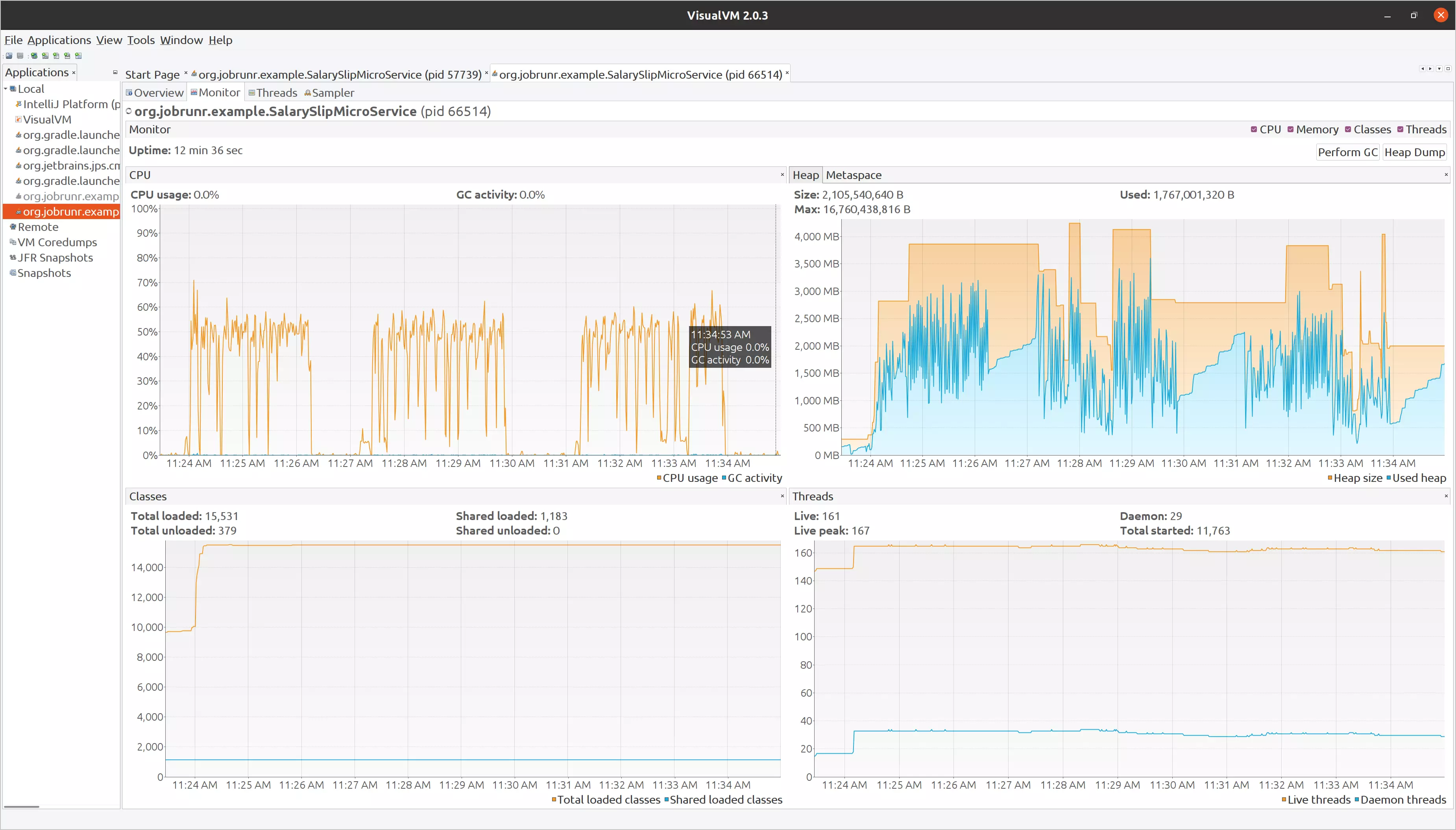Open the document tabs list dropdown
Image resolution: width=1456 pixels, height=830 pixels.
tap(1439, 68)
